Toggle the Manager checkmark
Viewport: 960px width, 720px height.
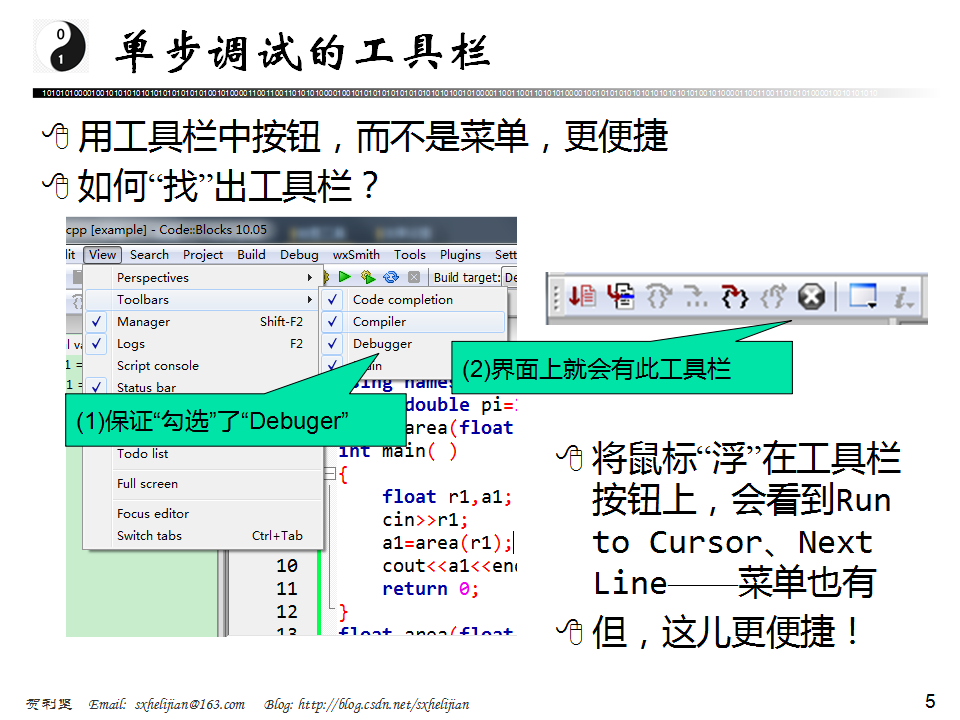[96, 321]
